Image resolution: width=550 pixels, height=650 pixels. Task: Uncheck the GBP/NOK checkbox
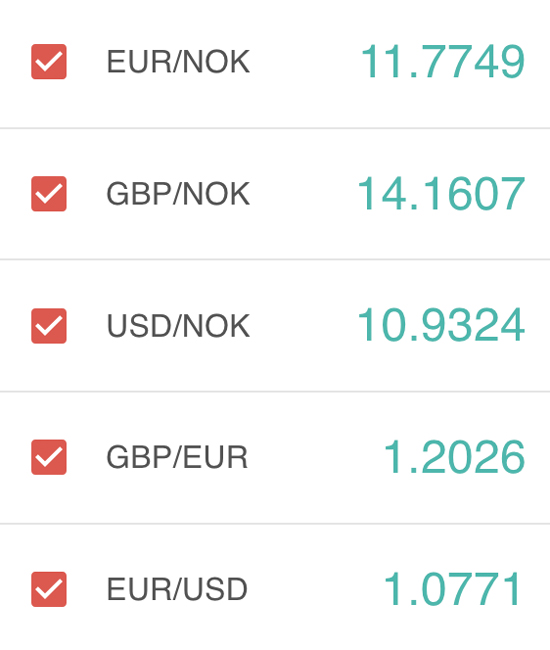(x=49, y=194)
